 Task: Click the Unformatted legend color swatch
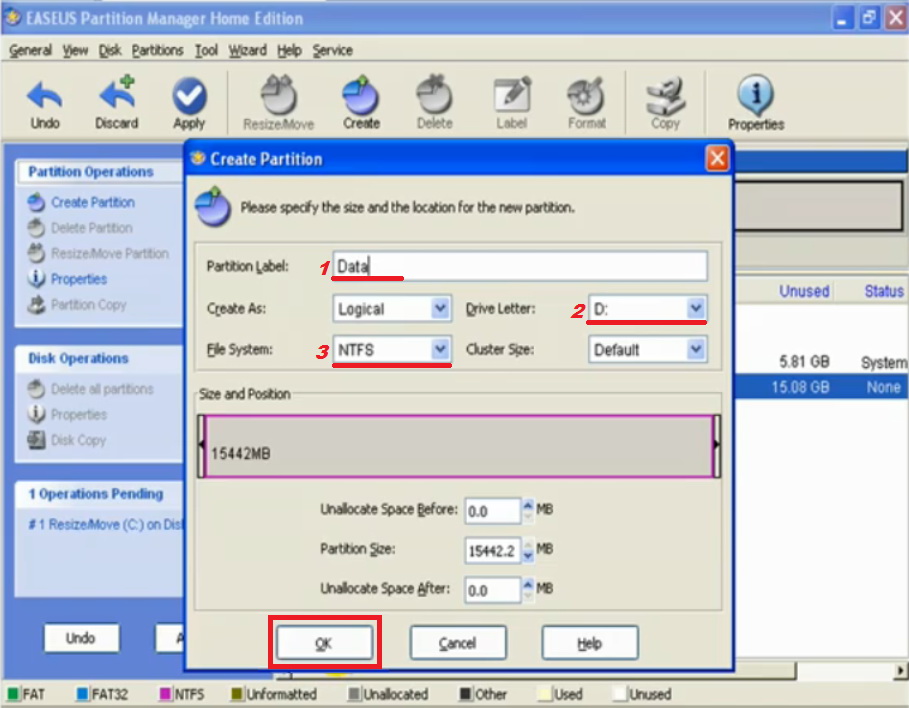237,694
